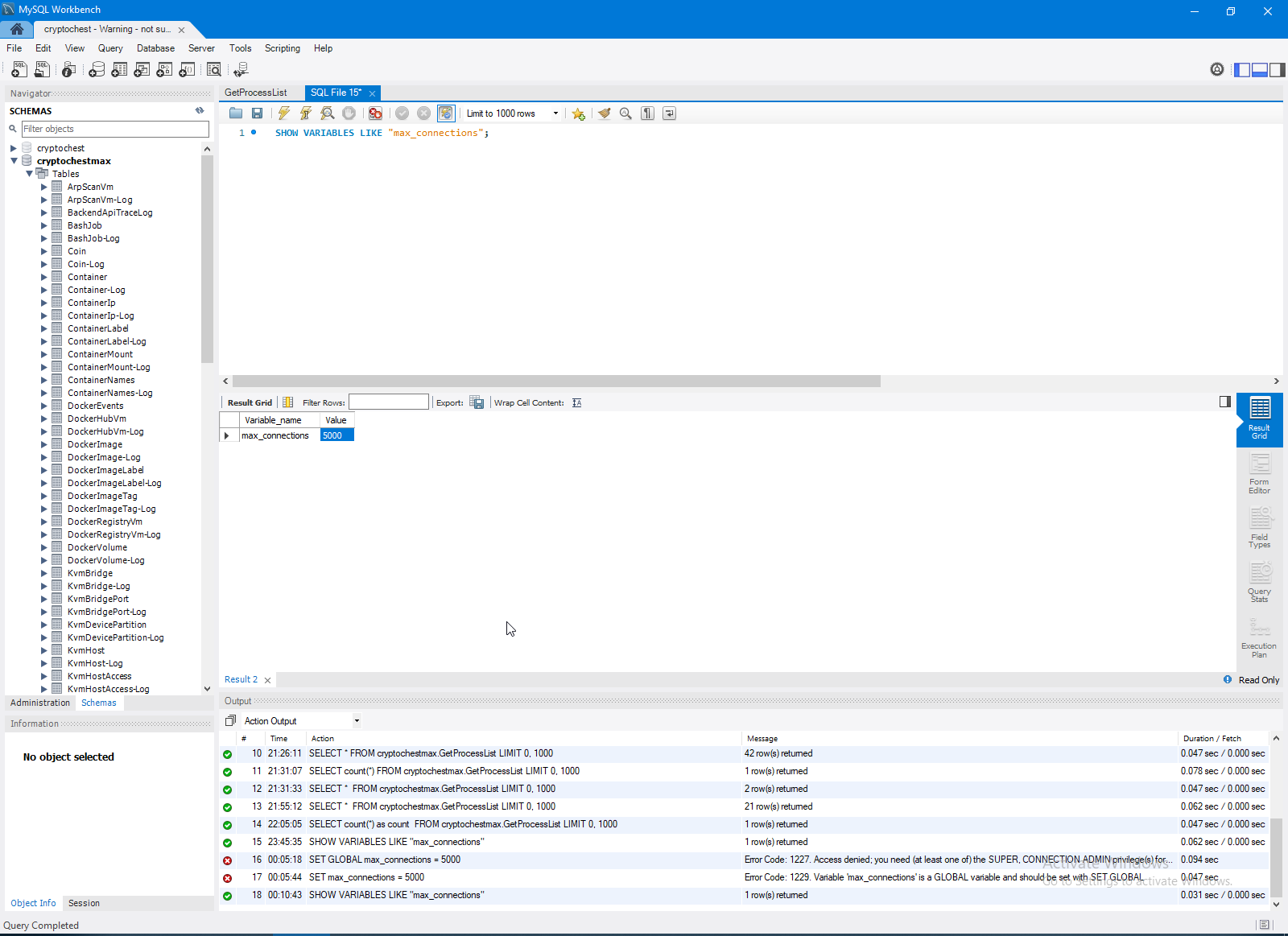Rollback transaction X icon

(x=424, y=113)
